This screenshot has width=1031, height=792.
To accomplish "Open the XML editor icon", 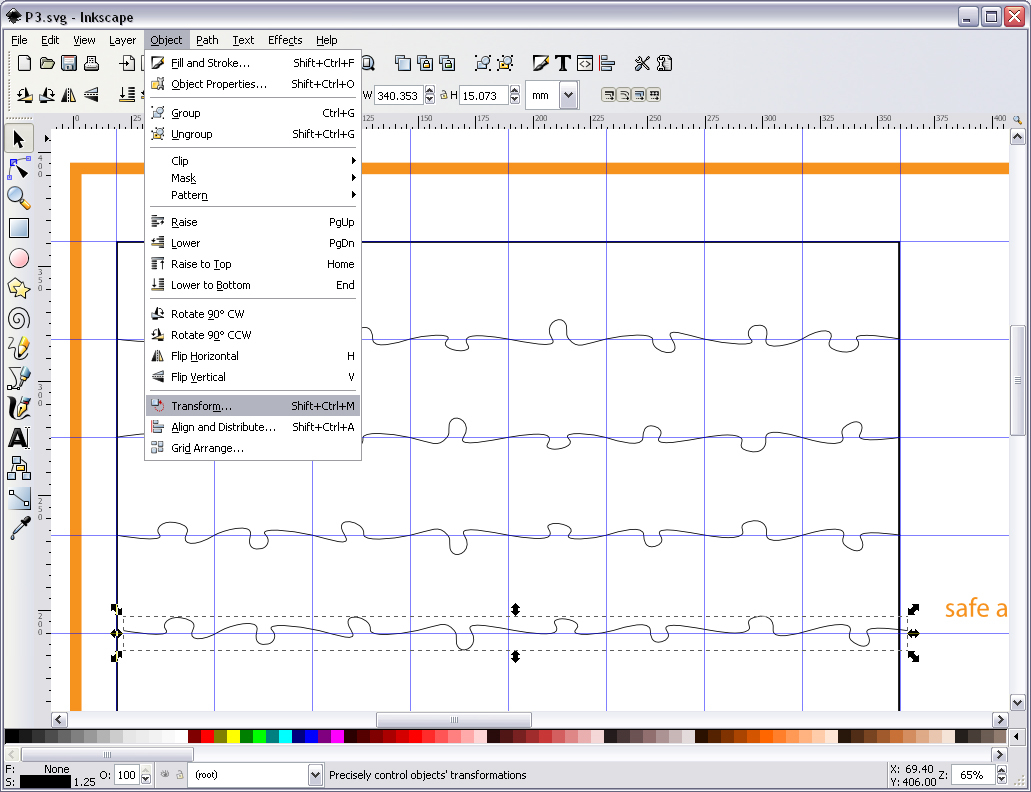I will tap(585, 63).
